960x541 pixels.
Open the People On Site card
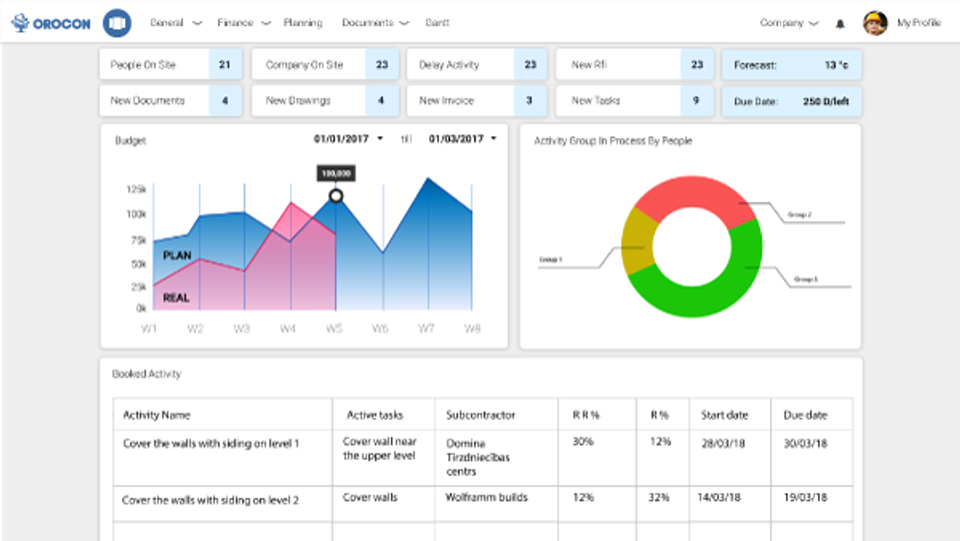[x=170, y=65]
